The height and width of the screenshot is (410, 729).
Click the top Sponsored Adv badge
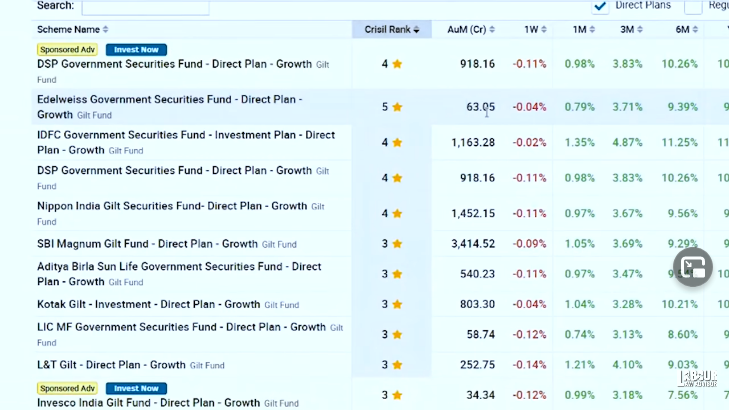coord(67,50)
